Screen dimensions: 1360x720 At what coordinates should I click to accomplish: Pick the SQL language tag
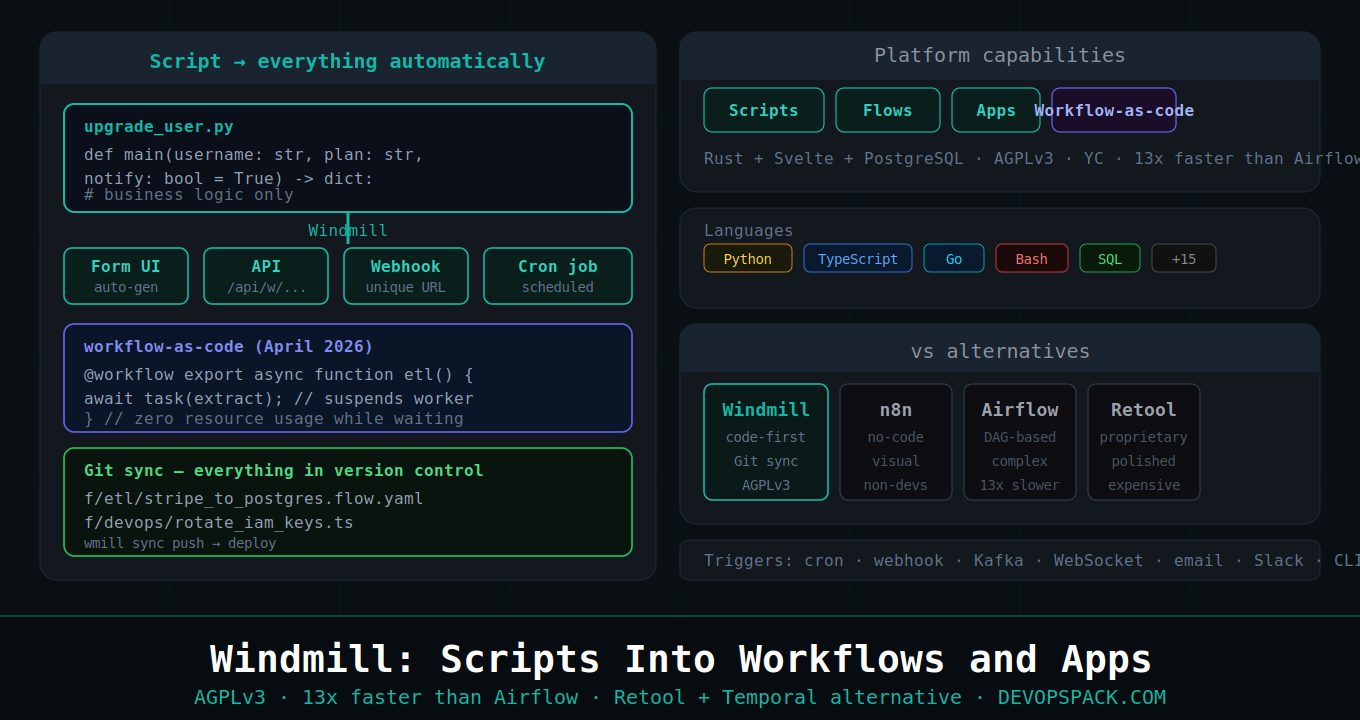[1110, 258]
